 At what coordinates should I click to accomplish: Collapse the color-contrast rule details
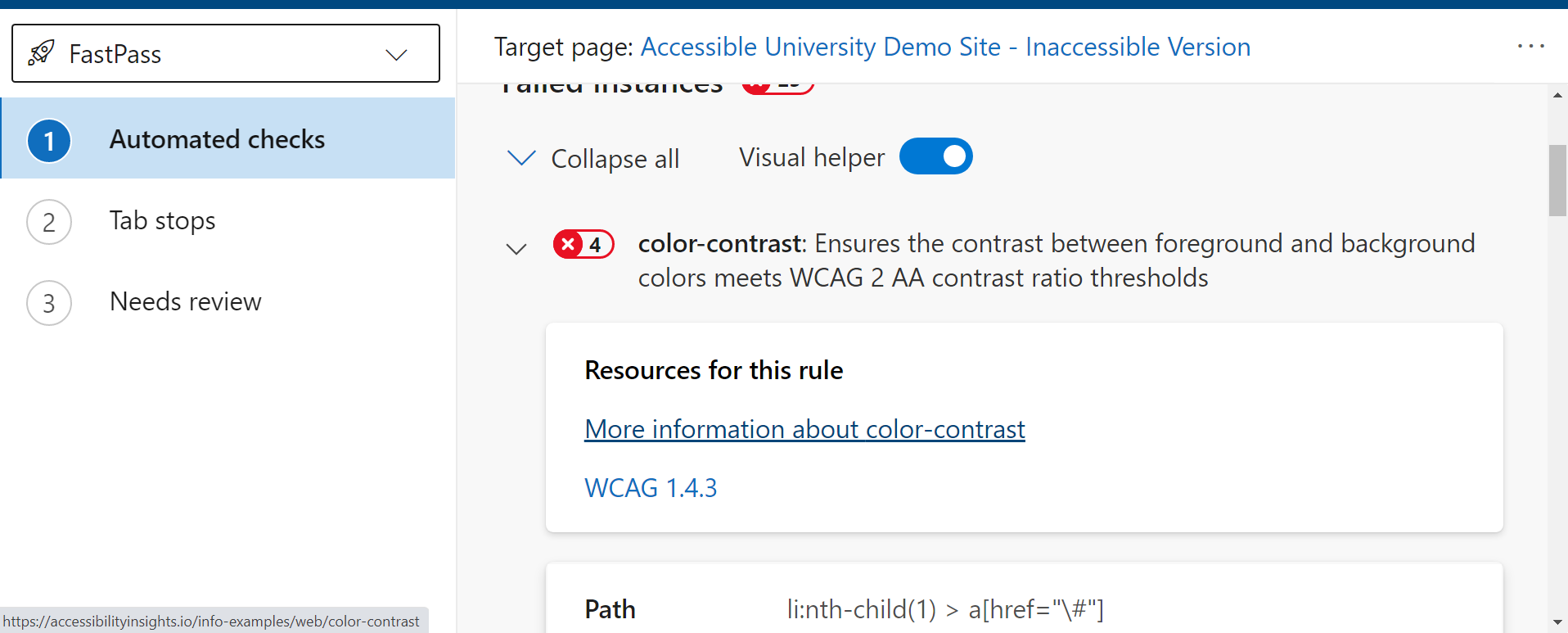point(517,248)
